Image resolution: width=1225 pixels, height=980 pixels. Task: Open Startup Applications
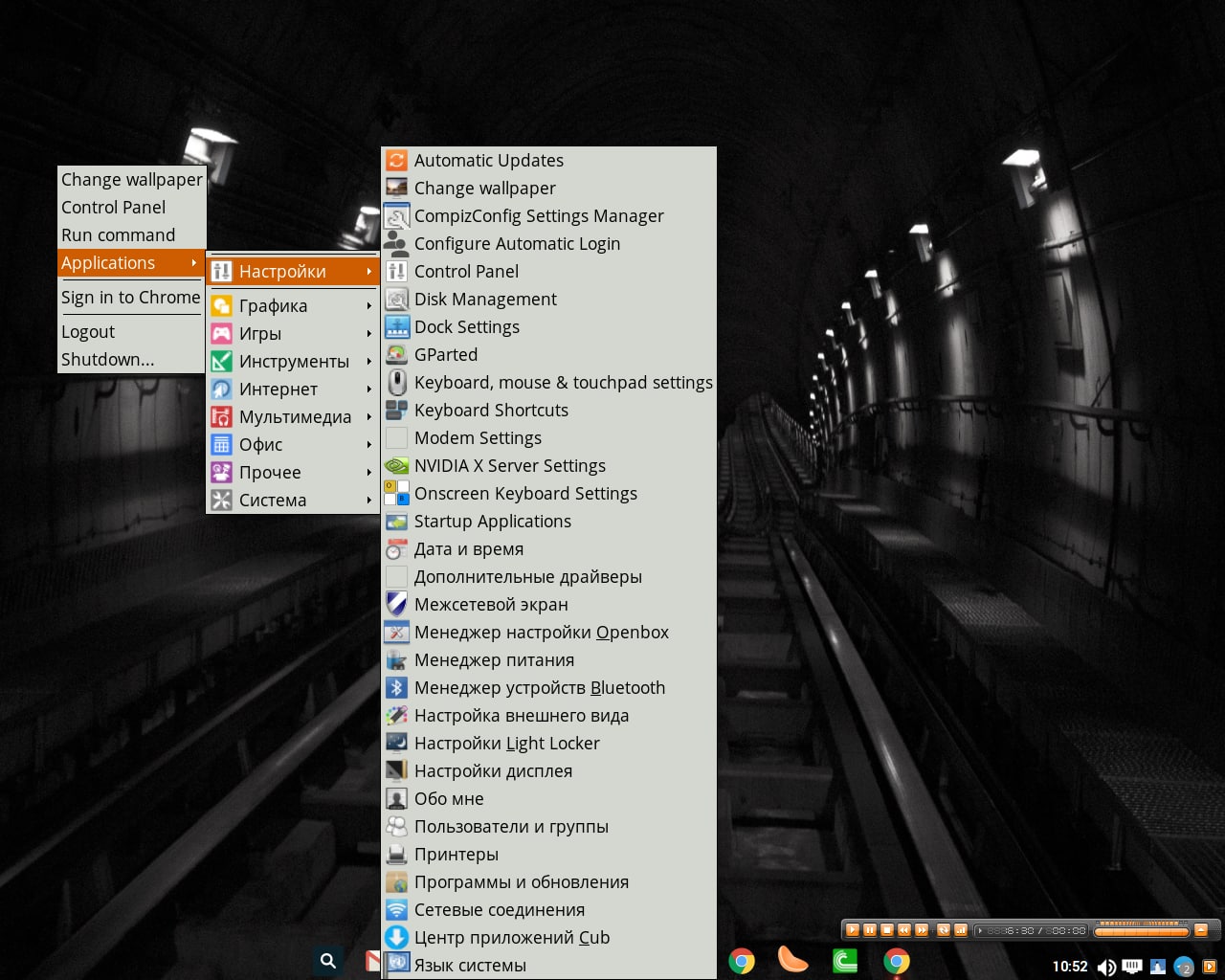point(548,522)
